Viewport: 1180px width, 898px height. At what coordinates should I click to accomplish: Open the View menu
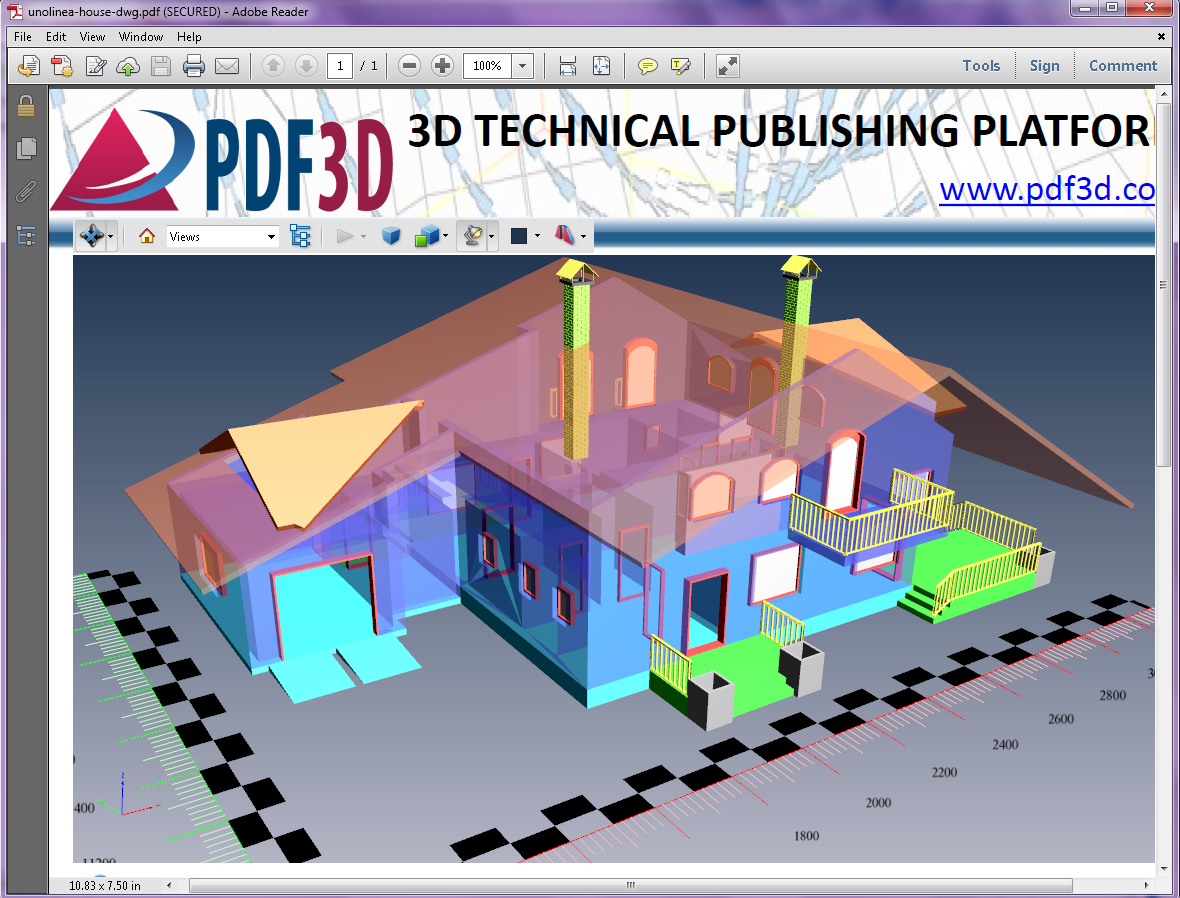(92, 36)
